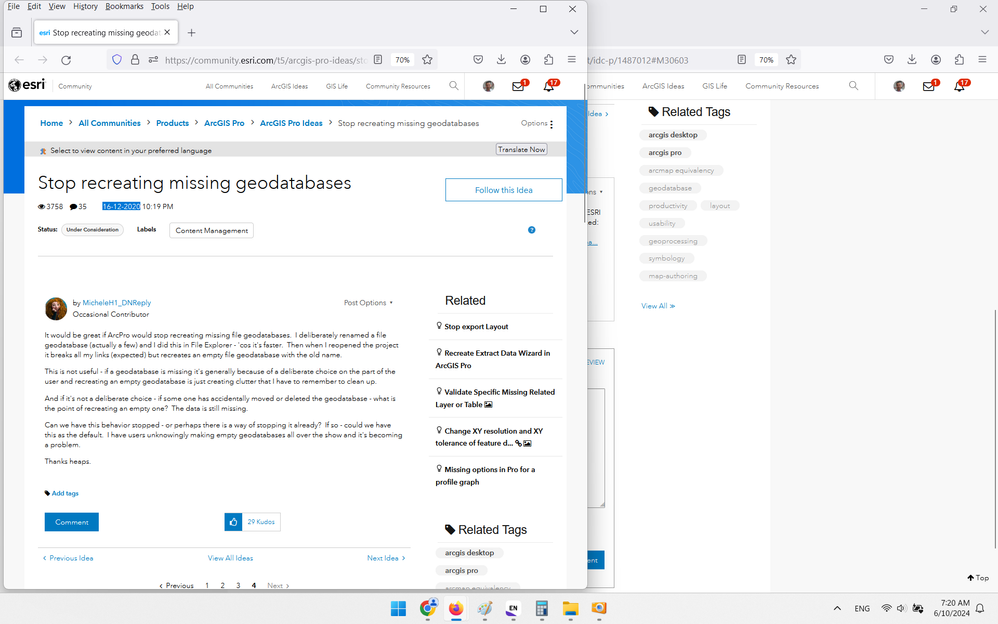Click the kudos thumbs-up icon
The height and width of the screenshot is (624, 998).
[x=233, y=522]
